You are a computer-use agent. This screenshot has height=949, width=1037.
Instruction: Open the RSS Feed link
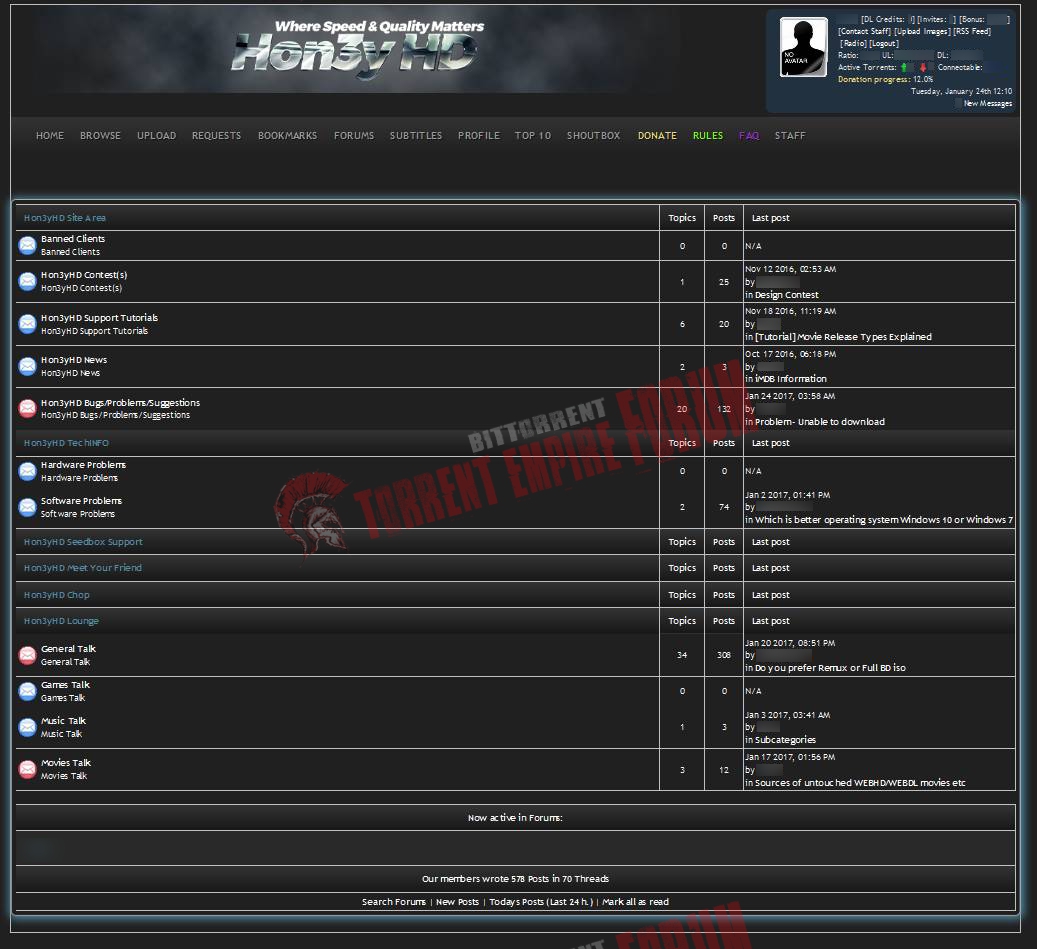972,32
